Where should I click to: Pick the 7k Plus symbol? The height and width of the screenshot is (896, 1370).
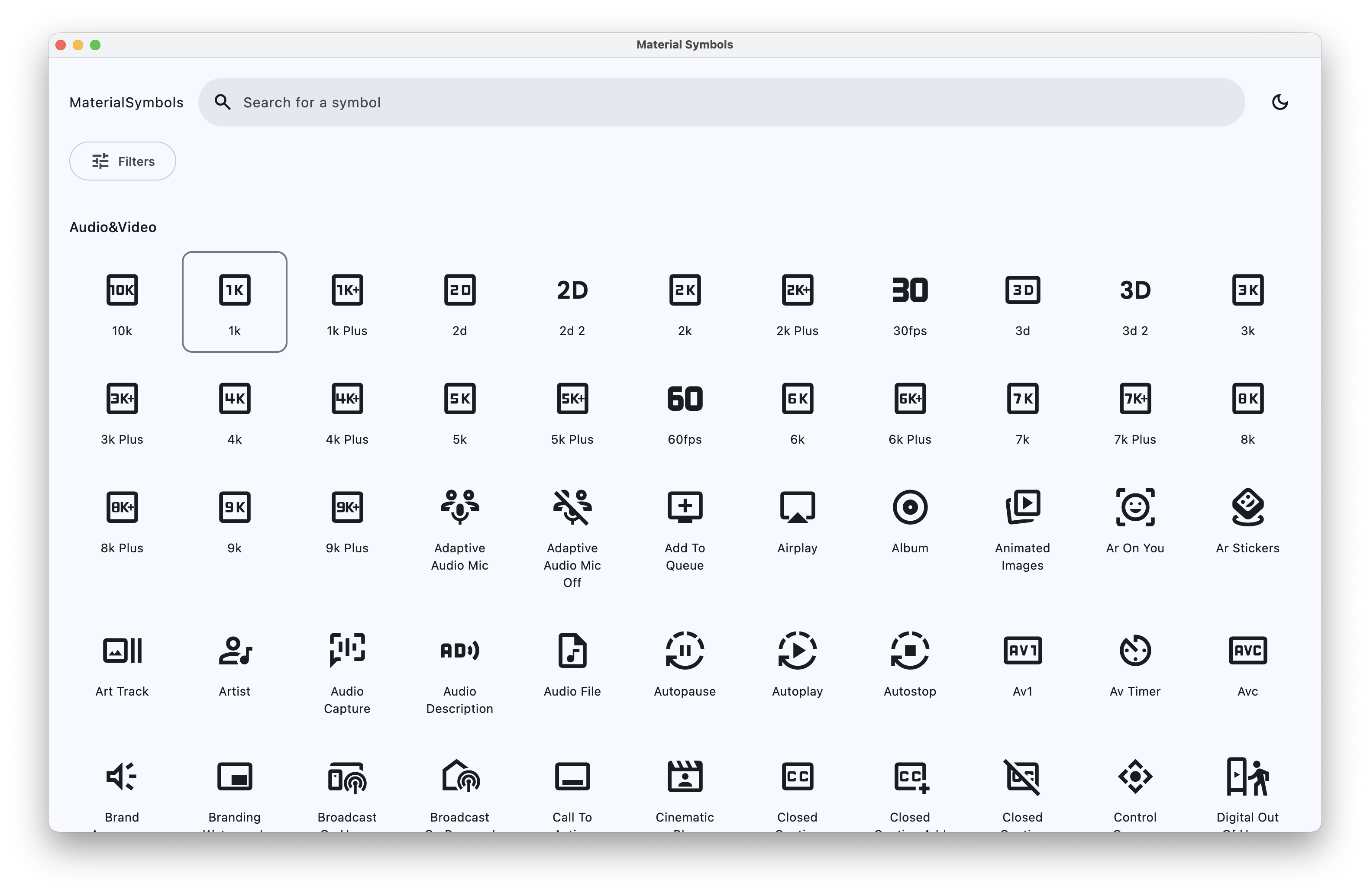[x=1134, y=398]
